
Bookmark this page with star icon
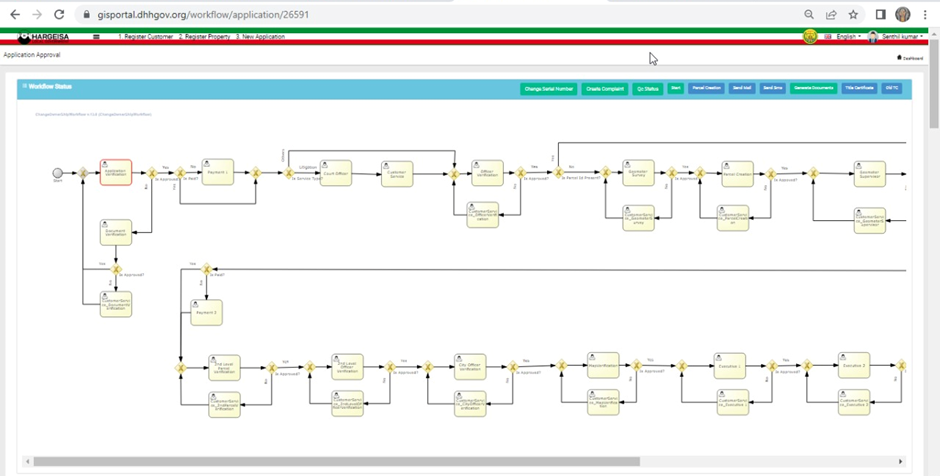coord(853,14)
